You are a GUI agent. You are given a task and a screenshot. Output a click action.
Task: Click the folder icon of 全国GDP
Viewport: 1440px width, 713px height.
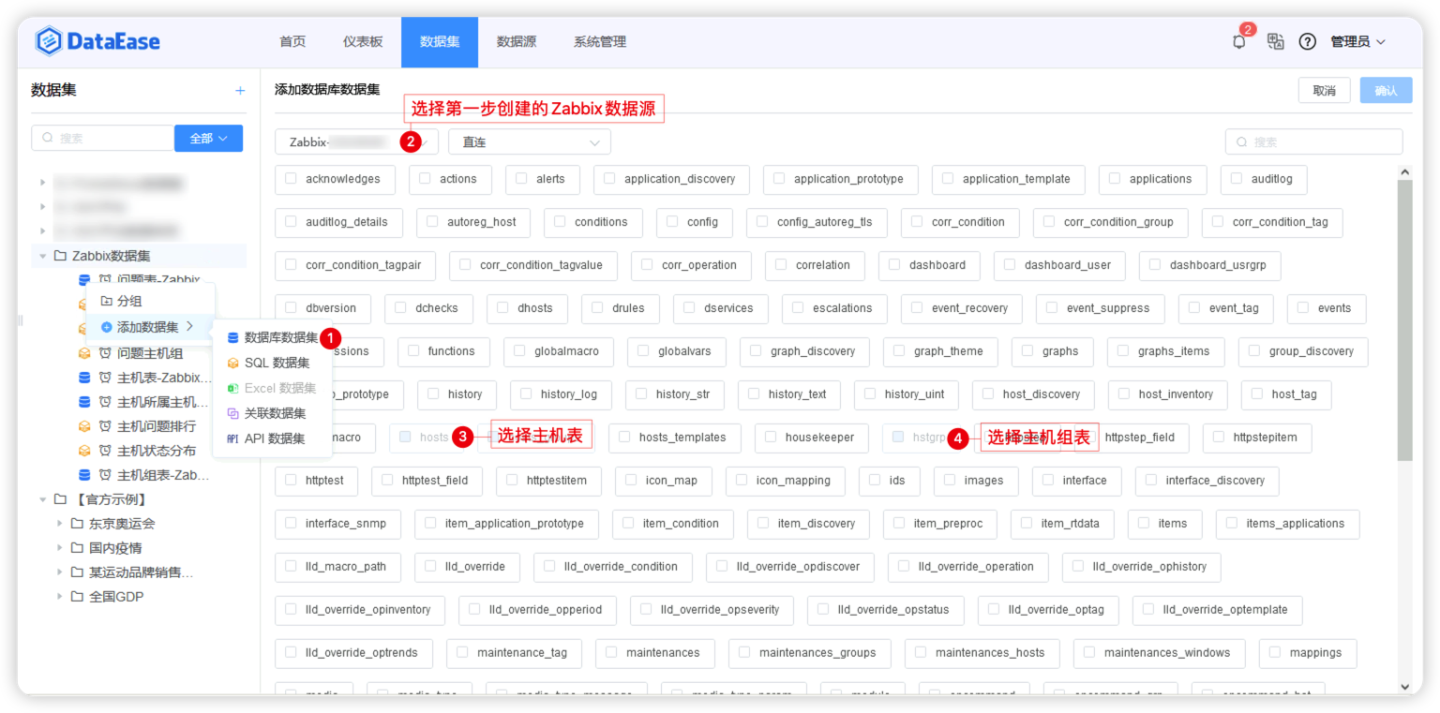[x=77, y=597]
